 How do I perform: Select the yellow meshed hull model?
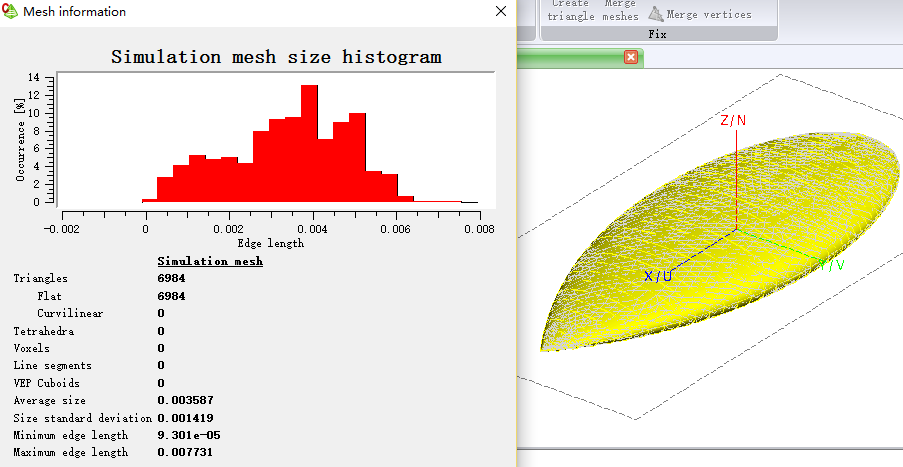(720, 242)
